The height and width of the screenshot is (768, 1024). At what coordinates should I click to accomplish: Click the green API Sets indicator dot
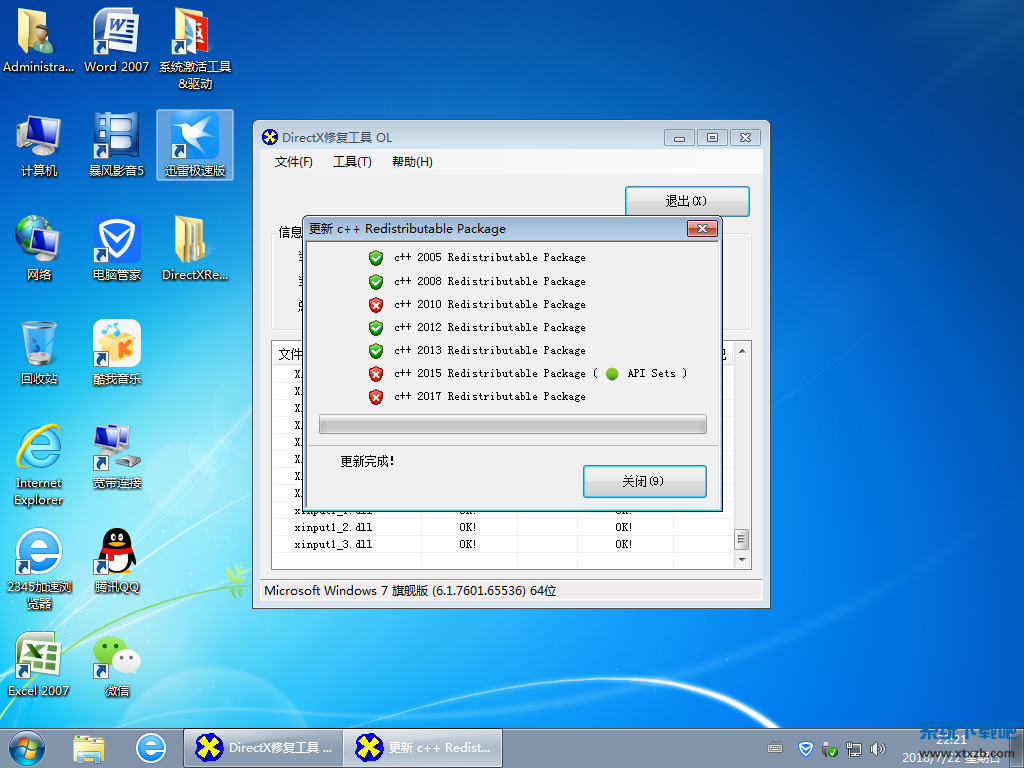point(612,374)
